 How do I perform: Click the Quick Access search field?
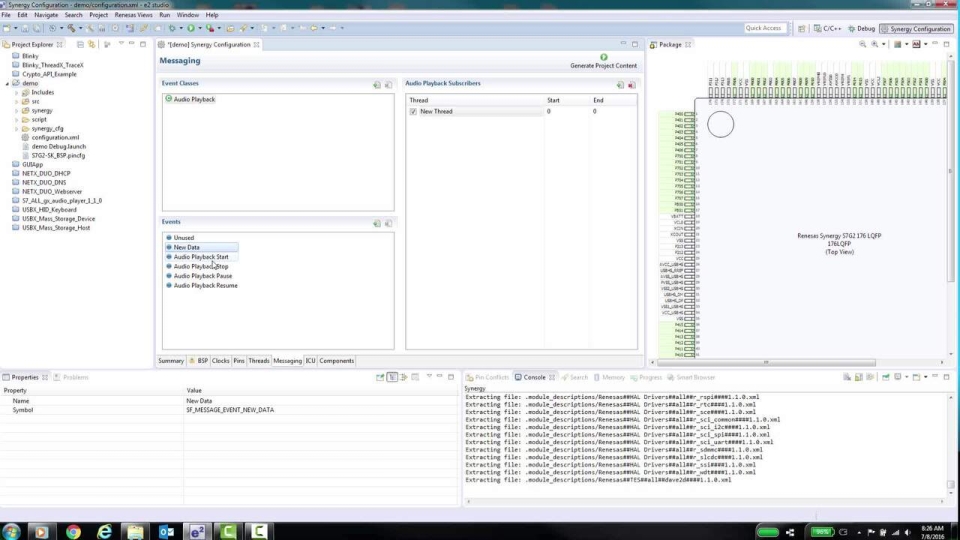click(763, 28)
